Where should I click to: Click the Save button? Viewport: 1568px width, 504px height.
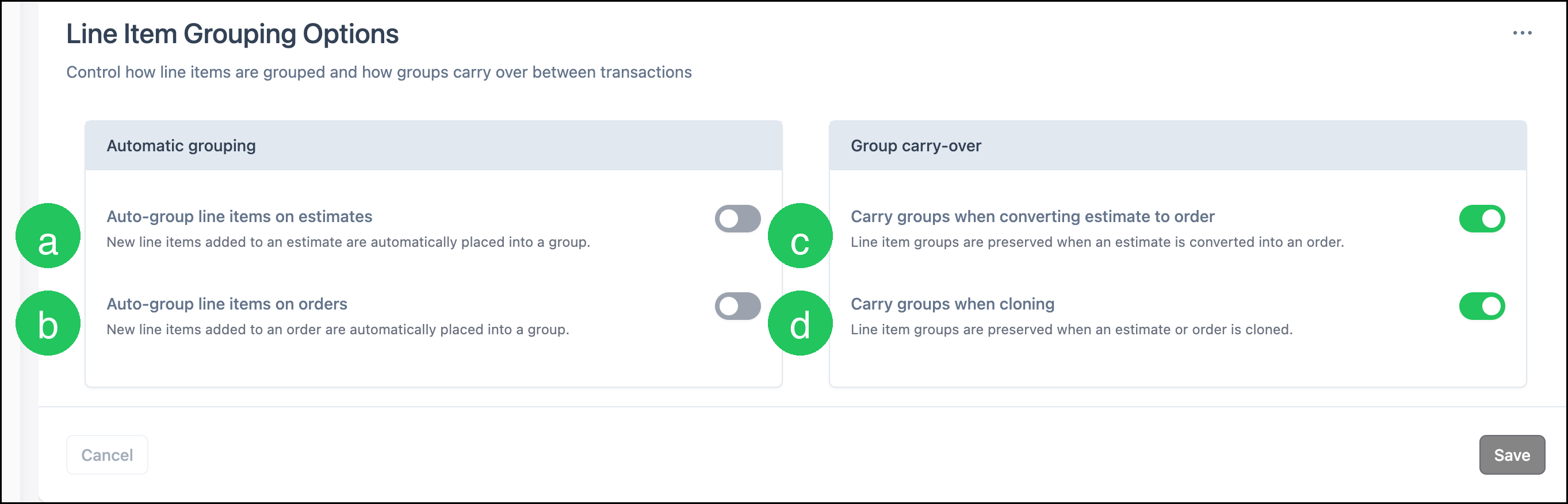(x=1512, y=455)
